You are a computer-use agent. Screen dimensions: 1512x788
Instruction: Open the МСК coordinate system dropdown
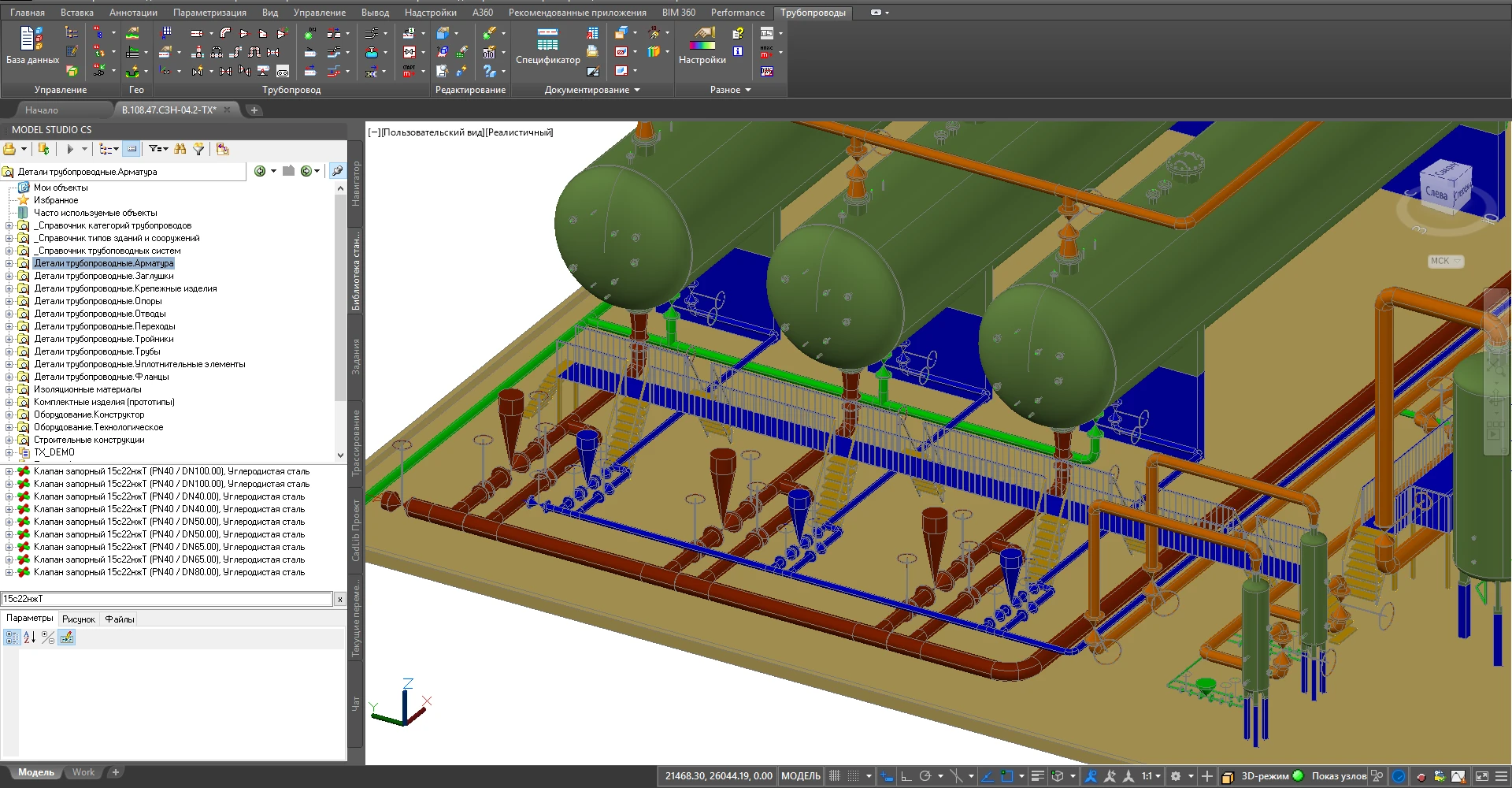1445,261
